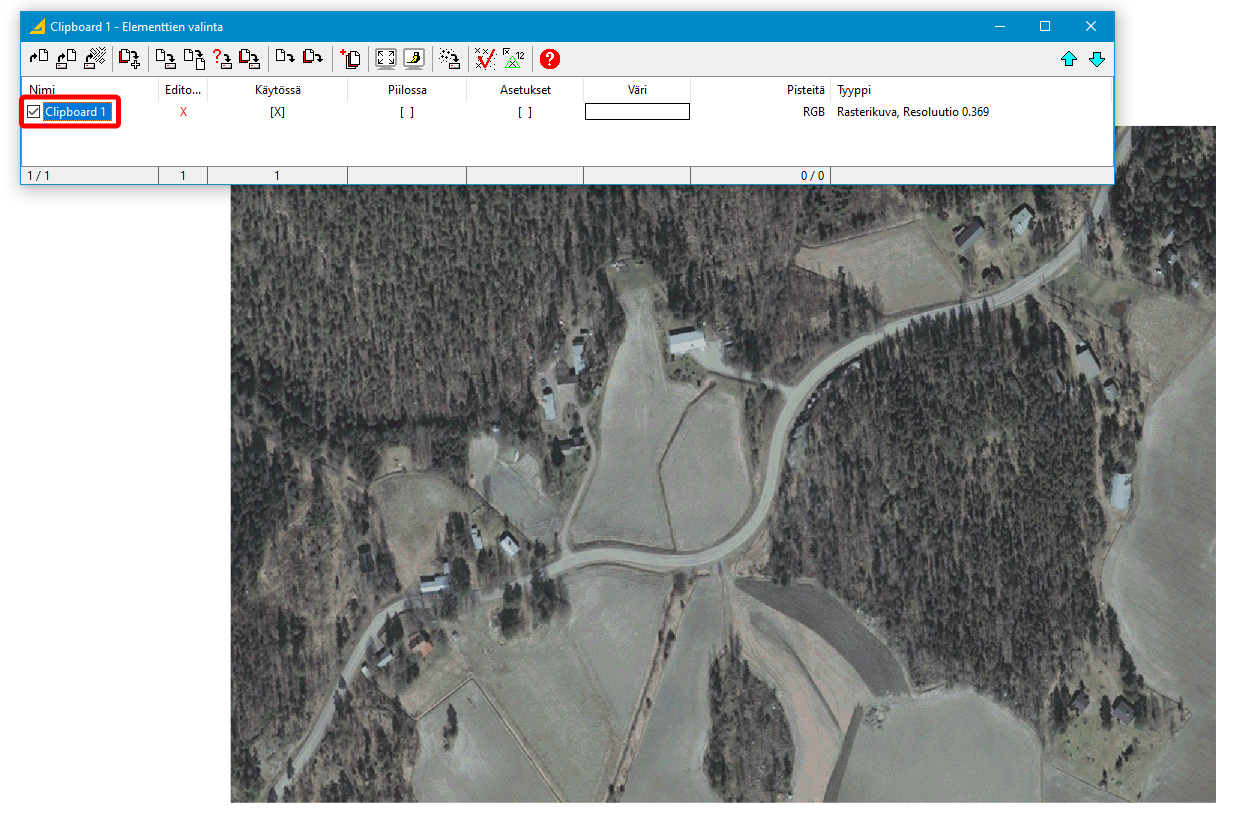Screen dimensions: 1236x823
Task: Uncheck the Clipboard 1 checkbox
Action: tap(34, 112)
